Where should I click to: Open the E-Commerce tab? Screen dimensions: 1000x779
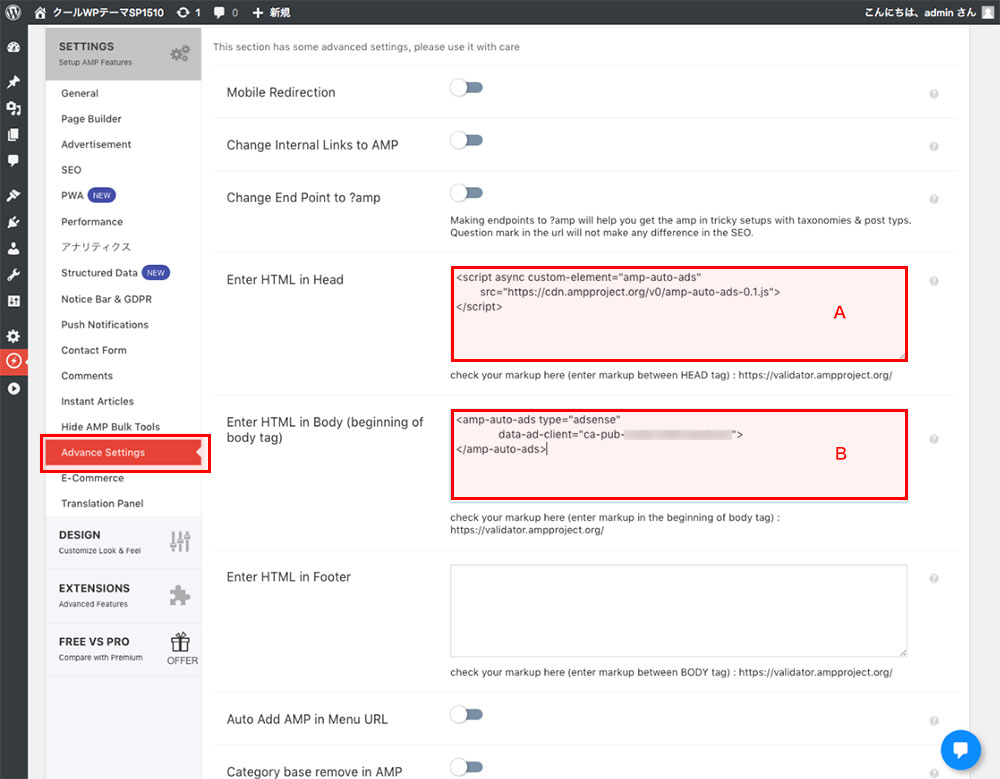pos(92,478)
